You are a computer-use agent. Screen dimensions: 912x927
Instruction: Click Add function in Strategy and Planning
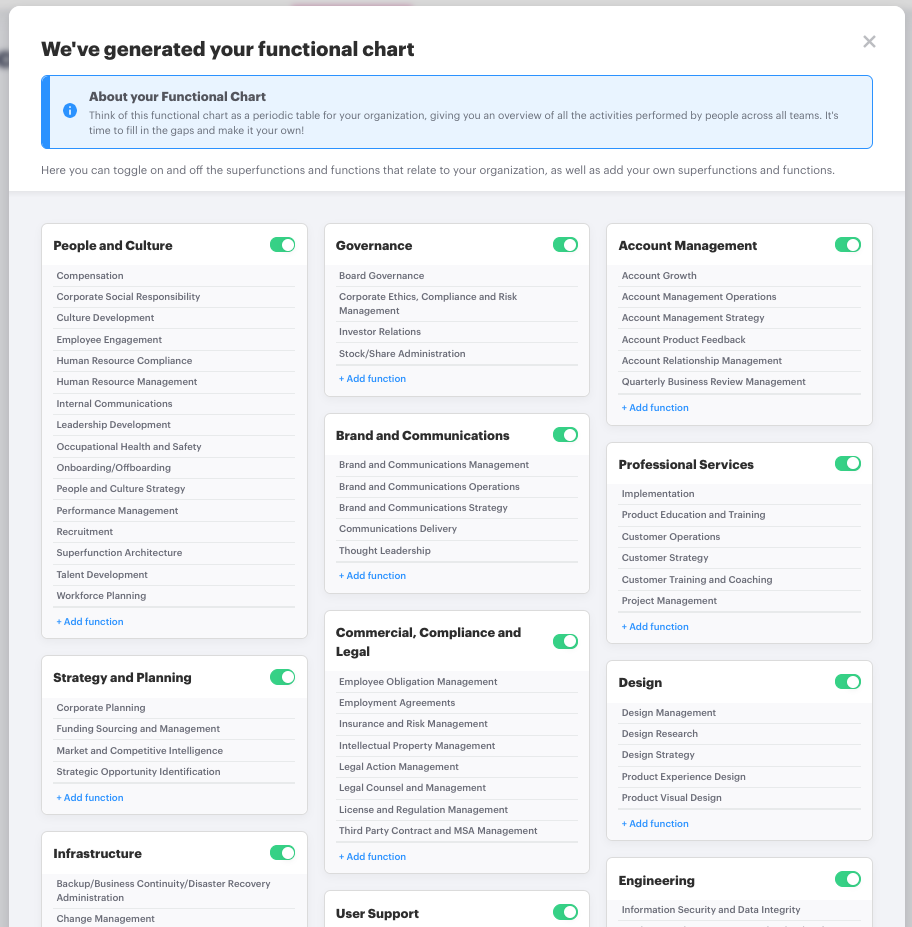89,797
